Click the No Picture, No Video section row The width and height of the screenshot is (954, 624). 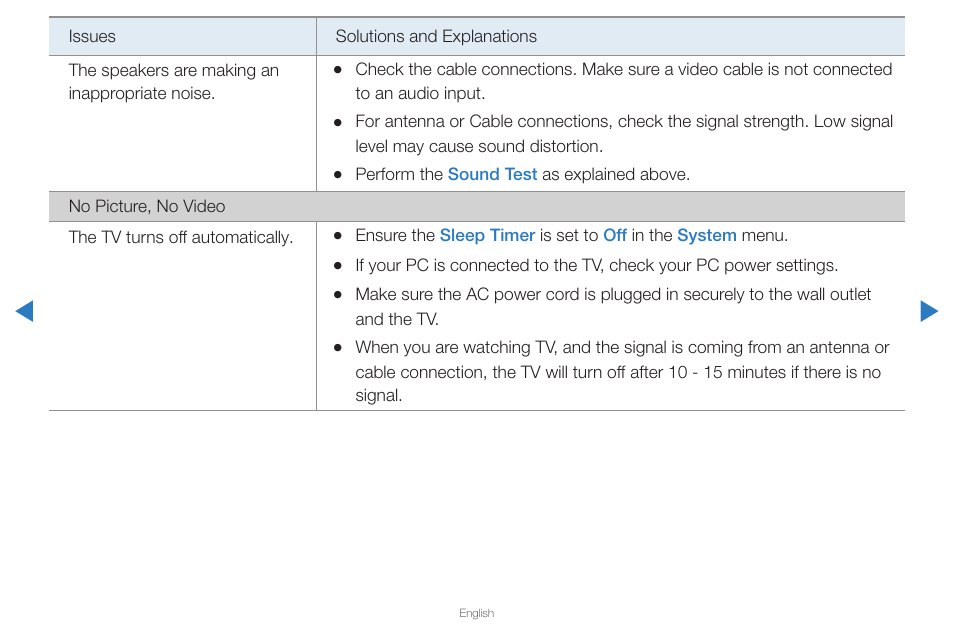click(476, 207)
